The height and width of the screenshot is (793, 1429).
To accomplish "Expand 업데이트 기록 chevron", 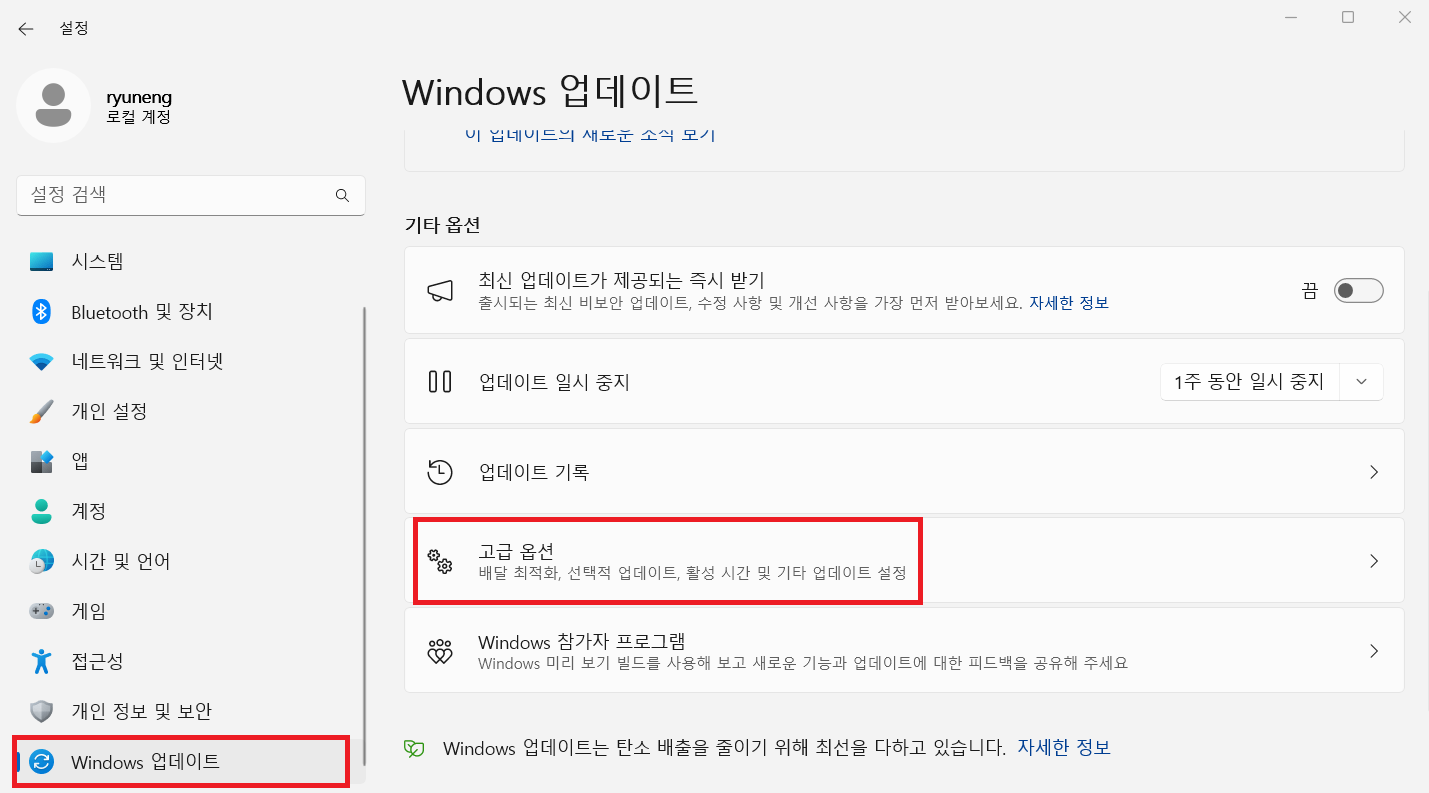I will [x=1374, y=472].
